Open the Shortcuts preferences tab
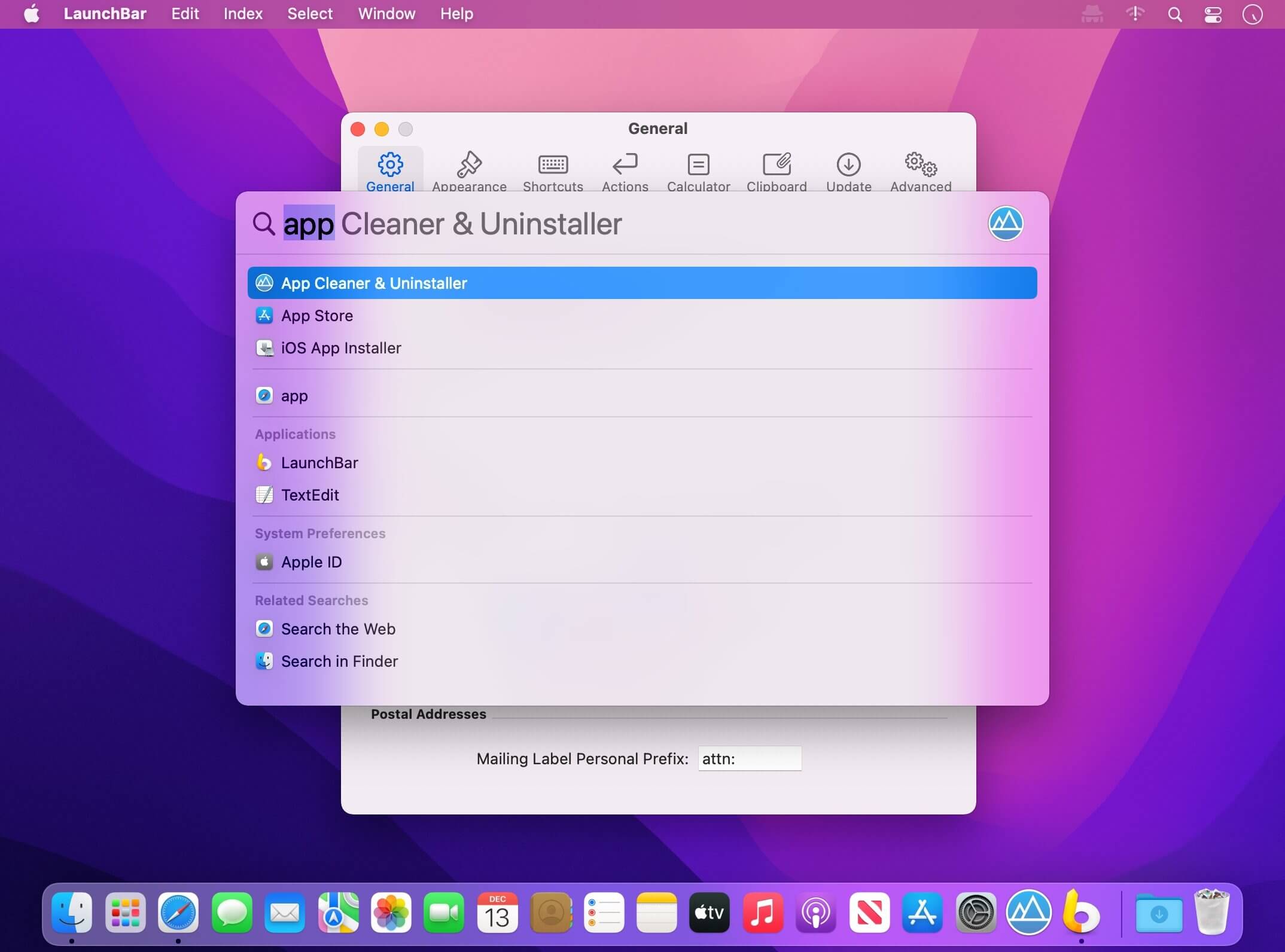 pos(553,172)
